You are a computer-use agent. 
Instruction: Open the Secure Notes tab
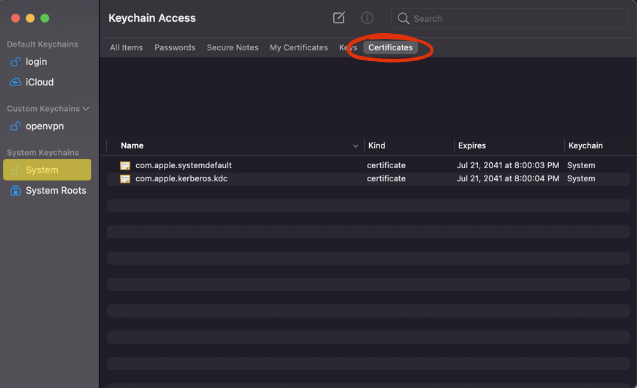coord(232,48)
